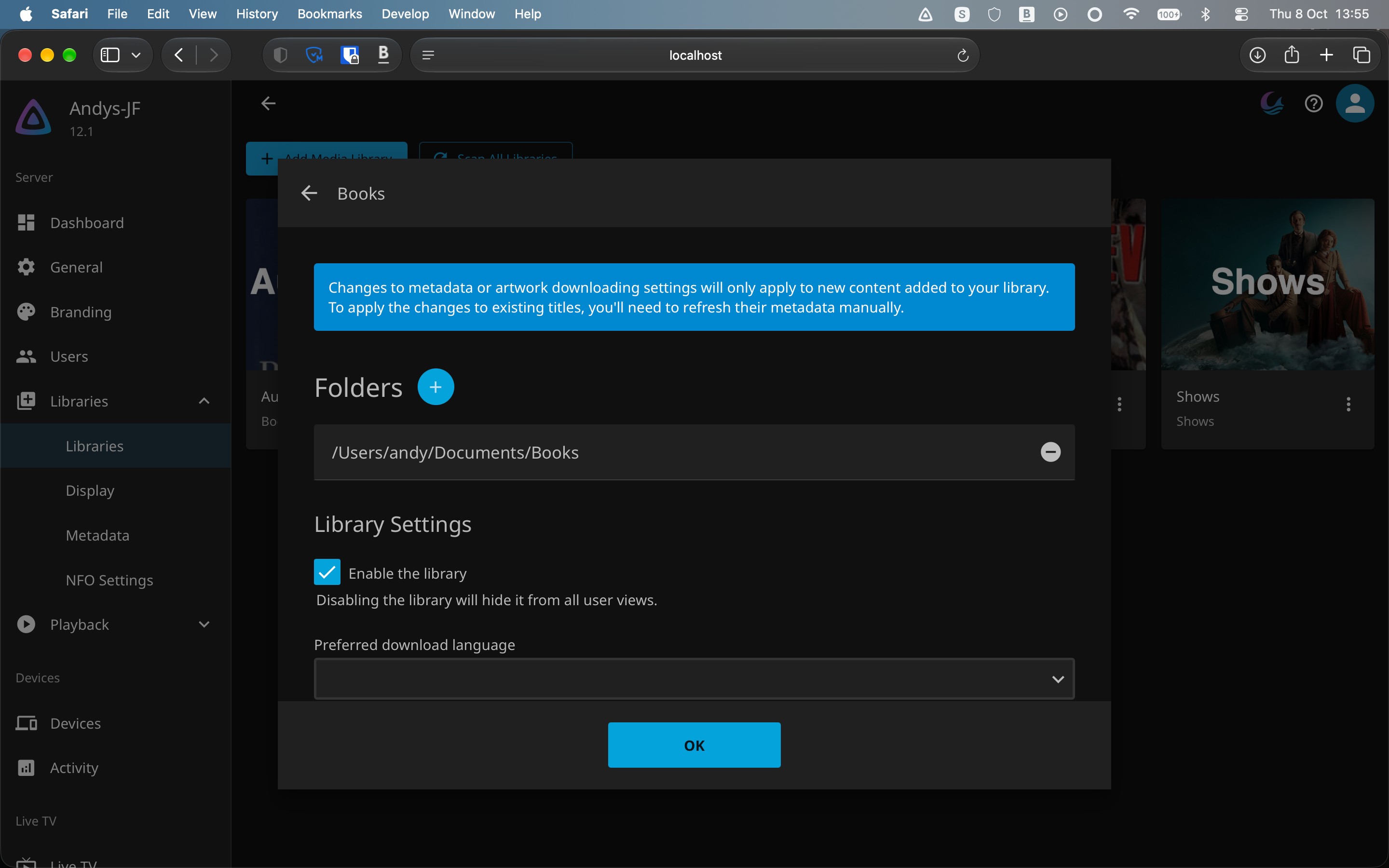Open Safari downloads button
1389x868 pixels.
pyautogui.click(x=1257, y=55)
